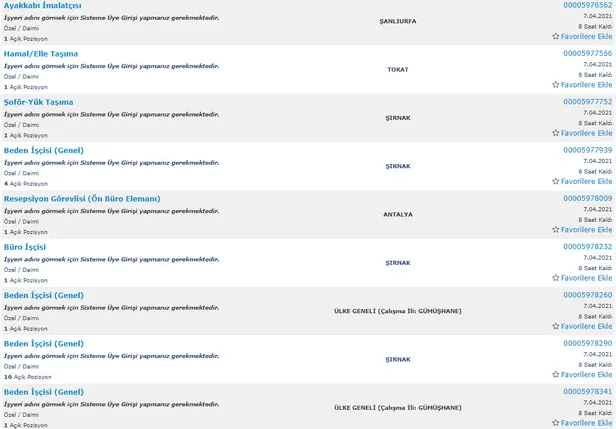Open the Hamal/Elle Taşıma job posting
This screenshot has width=616, height=429.
point(41,54)
